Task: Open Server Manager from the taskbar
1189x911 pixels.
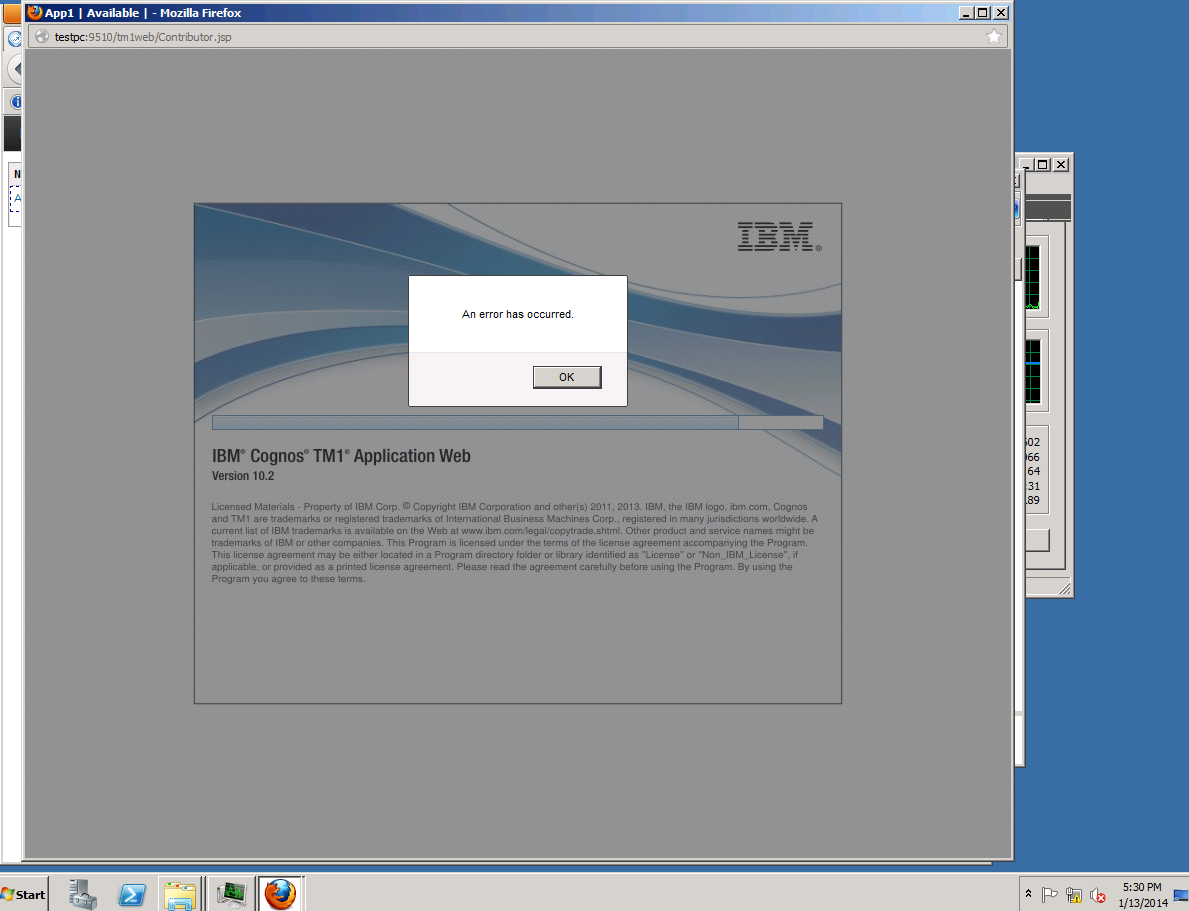Action: coord(83,894)
